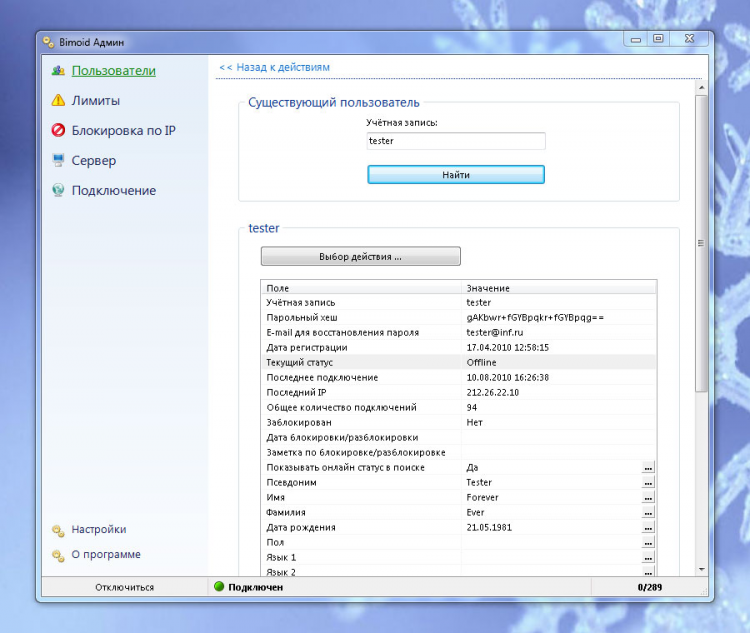The height and width of the screenshot is (633, 750).
Task: Click the Сервер computer icon
Action: [x=58, y=160]
